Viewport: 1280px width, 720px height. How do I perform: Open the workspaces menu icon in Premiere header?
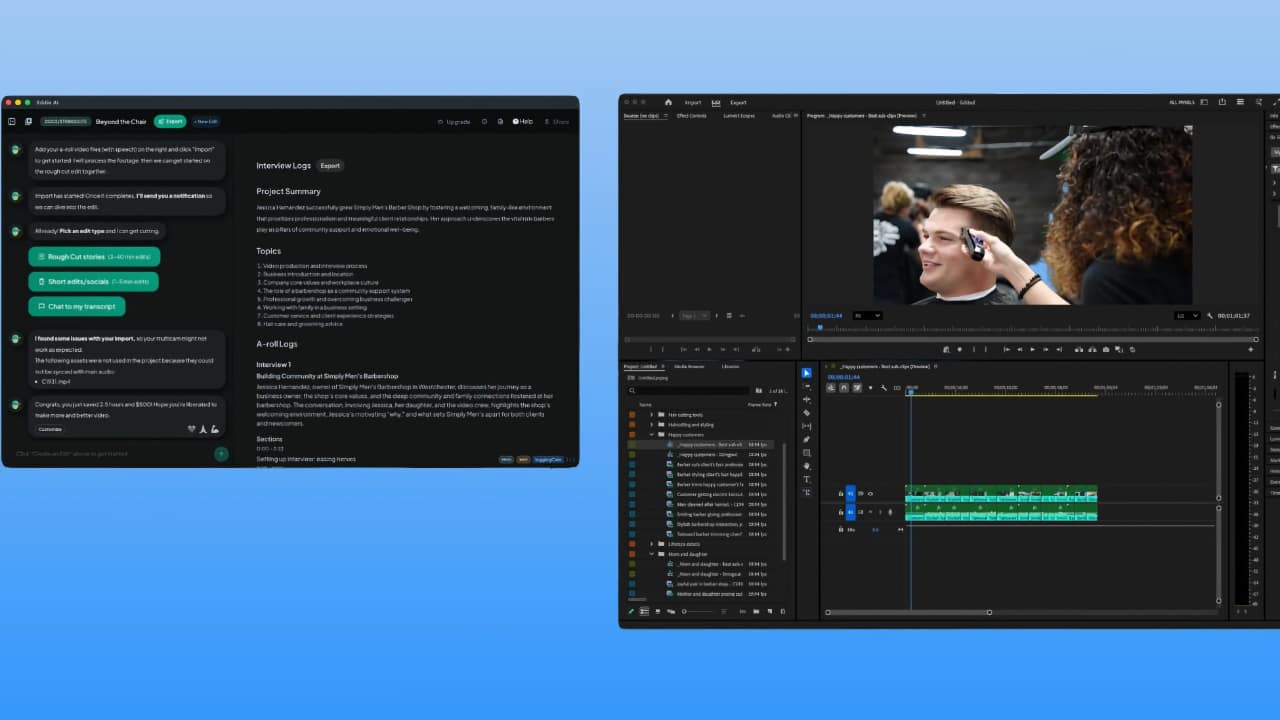coord(1204,102)
